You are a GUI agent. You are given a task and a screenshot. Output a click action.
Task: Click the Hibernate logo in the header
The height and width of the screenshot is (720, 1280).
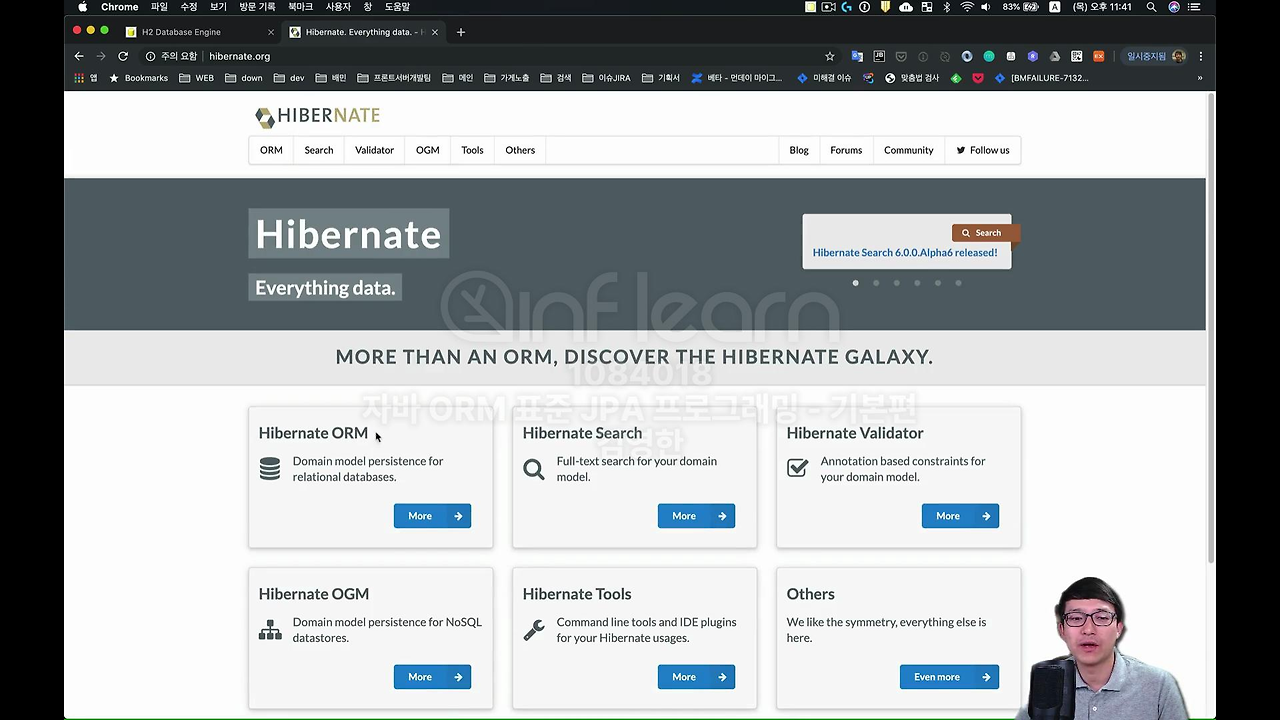pyautogui.click(x=317, y=116)
